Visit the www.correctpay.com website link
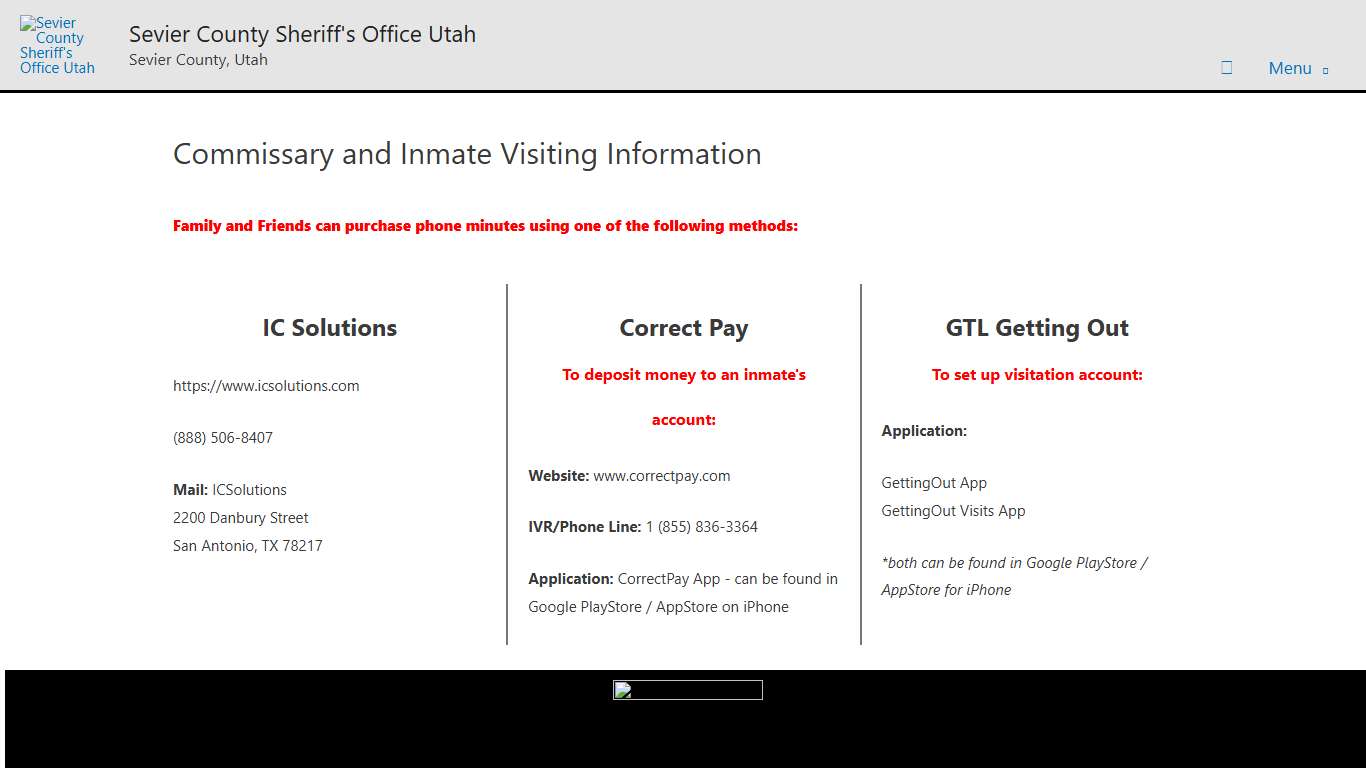This screenshot has width=1366, height=768. 661,475
